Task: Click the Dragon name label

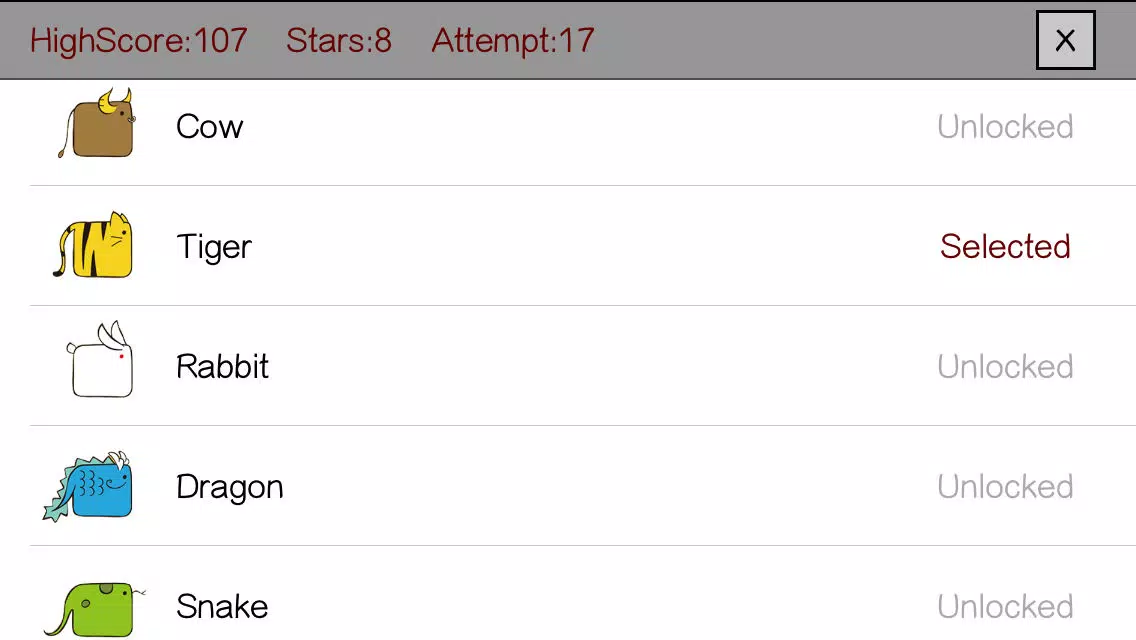Action: pos(230,487)
